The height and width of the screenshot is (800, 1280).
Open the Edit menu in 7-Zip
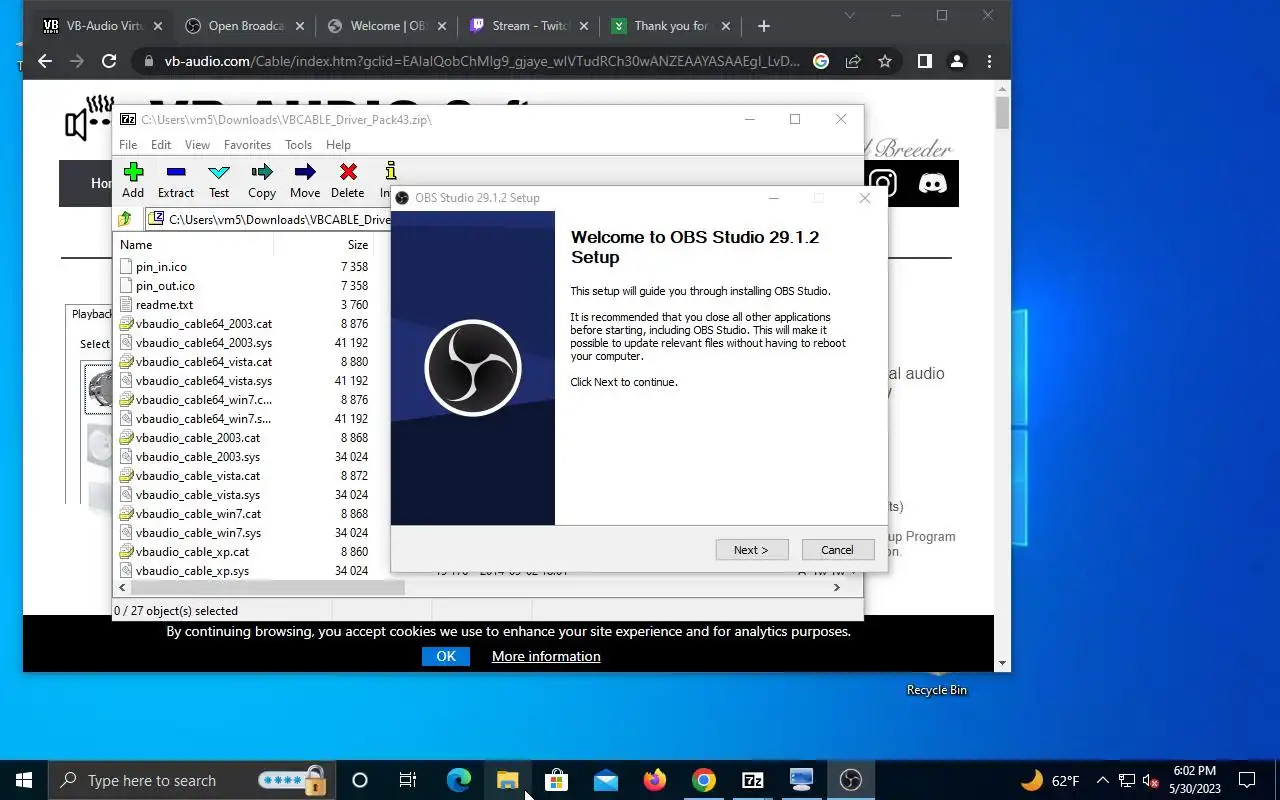click(x=161, y=145)
